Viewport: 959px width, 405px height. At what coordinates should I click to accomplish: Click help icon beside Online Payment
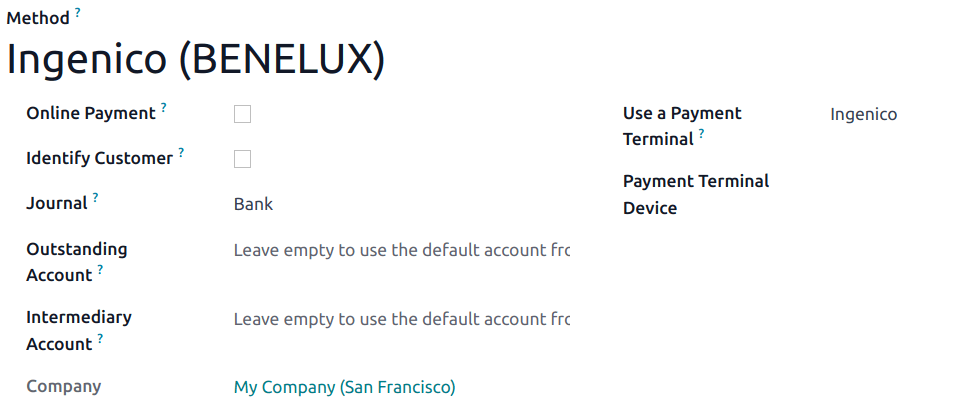(164, 107)
